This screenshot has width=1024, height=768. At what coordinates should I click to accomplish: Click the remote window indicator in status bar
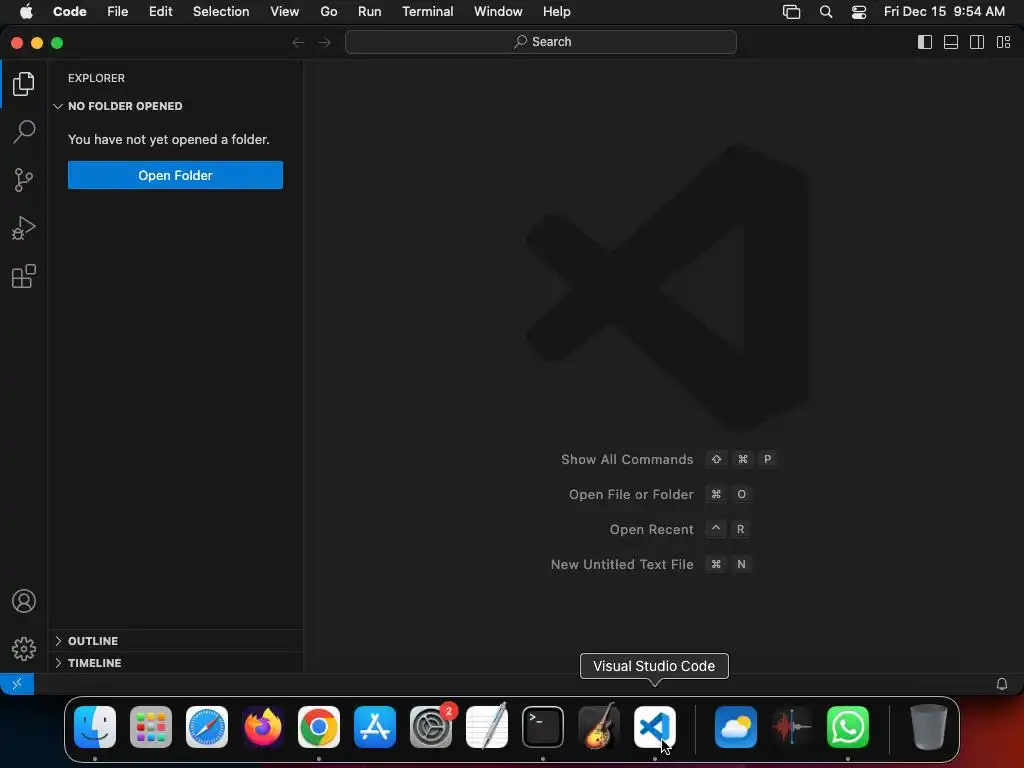point(17,684)
